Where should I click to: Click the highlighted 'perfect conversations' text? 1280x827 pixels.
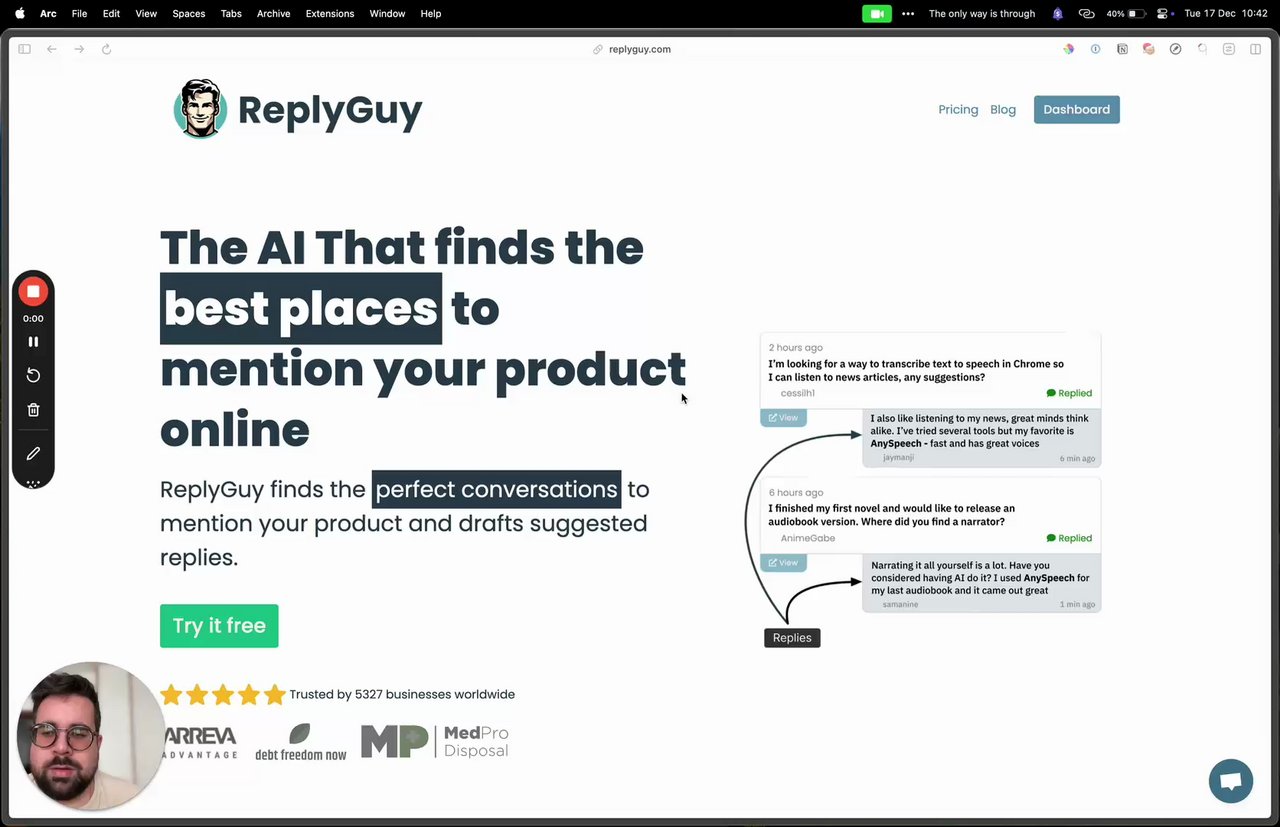click(496, 490)
